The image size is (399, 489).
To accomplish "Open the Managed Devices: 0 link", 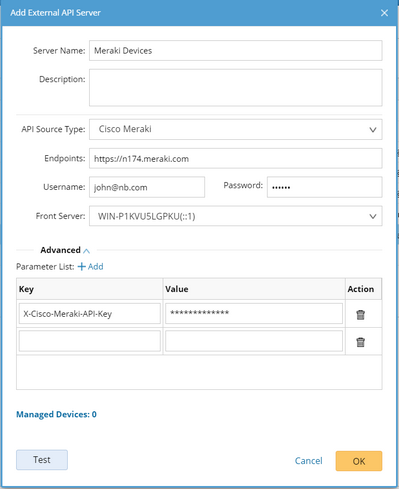I will pos(56,414).
